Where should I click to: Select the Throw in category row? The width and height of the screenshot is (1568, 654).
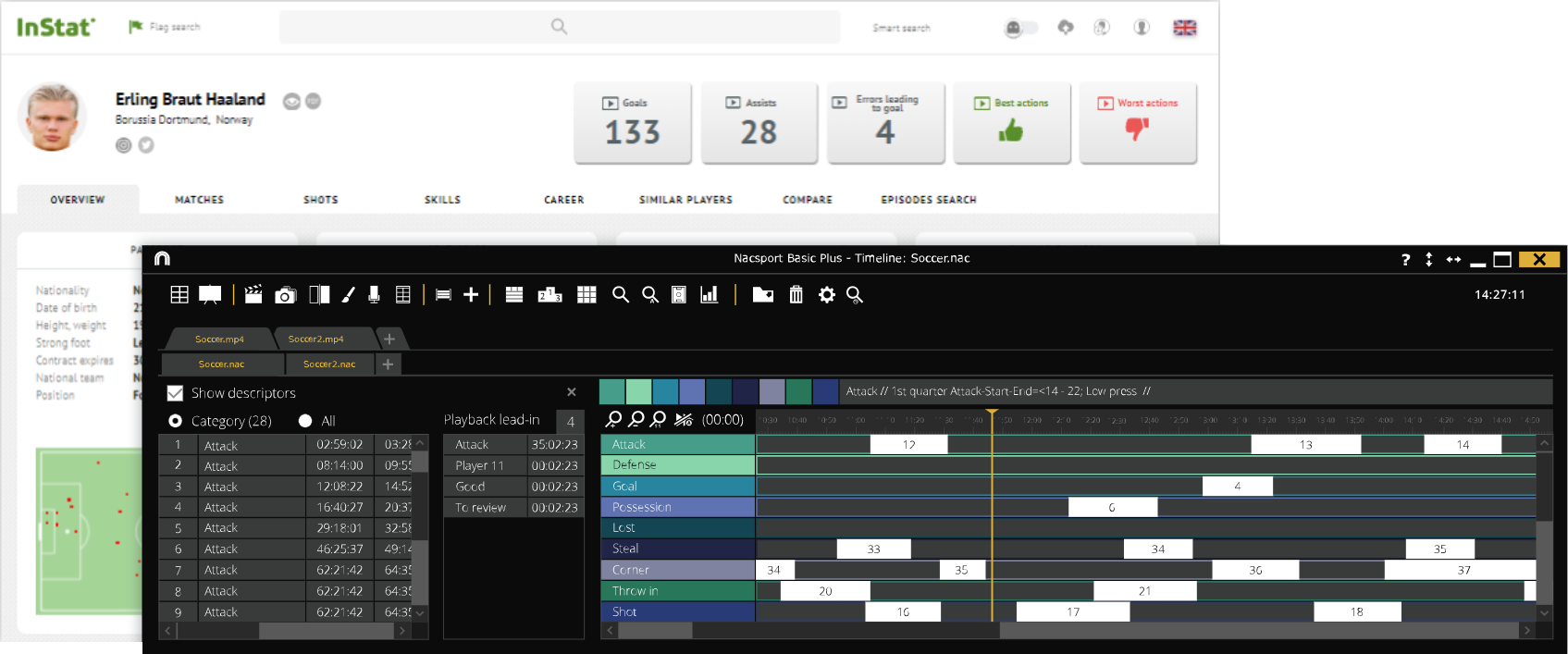[677, 591]
